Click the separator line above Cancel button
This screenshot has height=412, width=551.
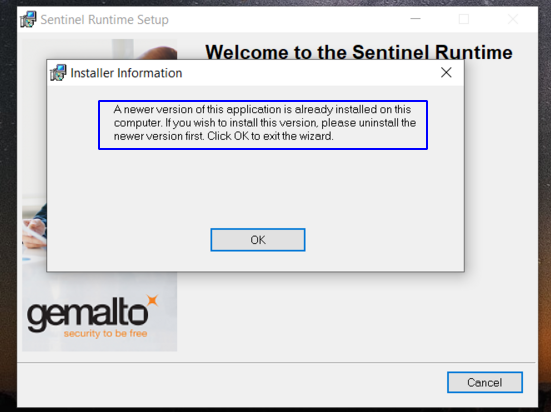pyautogui.click(x=276, y=362)
